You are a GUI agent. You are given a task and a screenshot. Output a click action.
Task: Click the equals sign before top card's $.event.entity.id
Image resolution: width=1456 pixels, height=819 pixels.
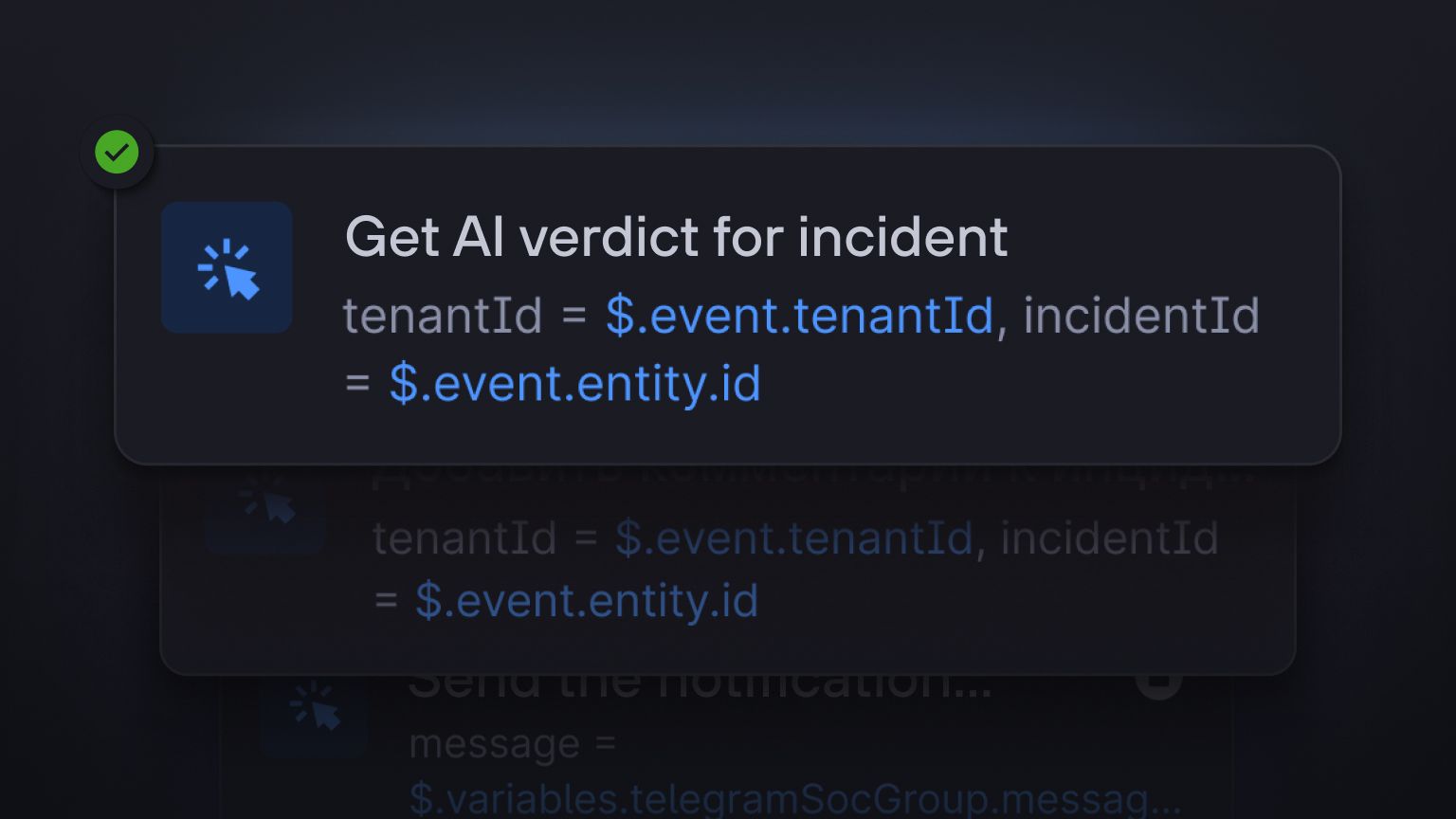[x=357, y=385]
